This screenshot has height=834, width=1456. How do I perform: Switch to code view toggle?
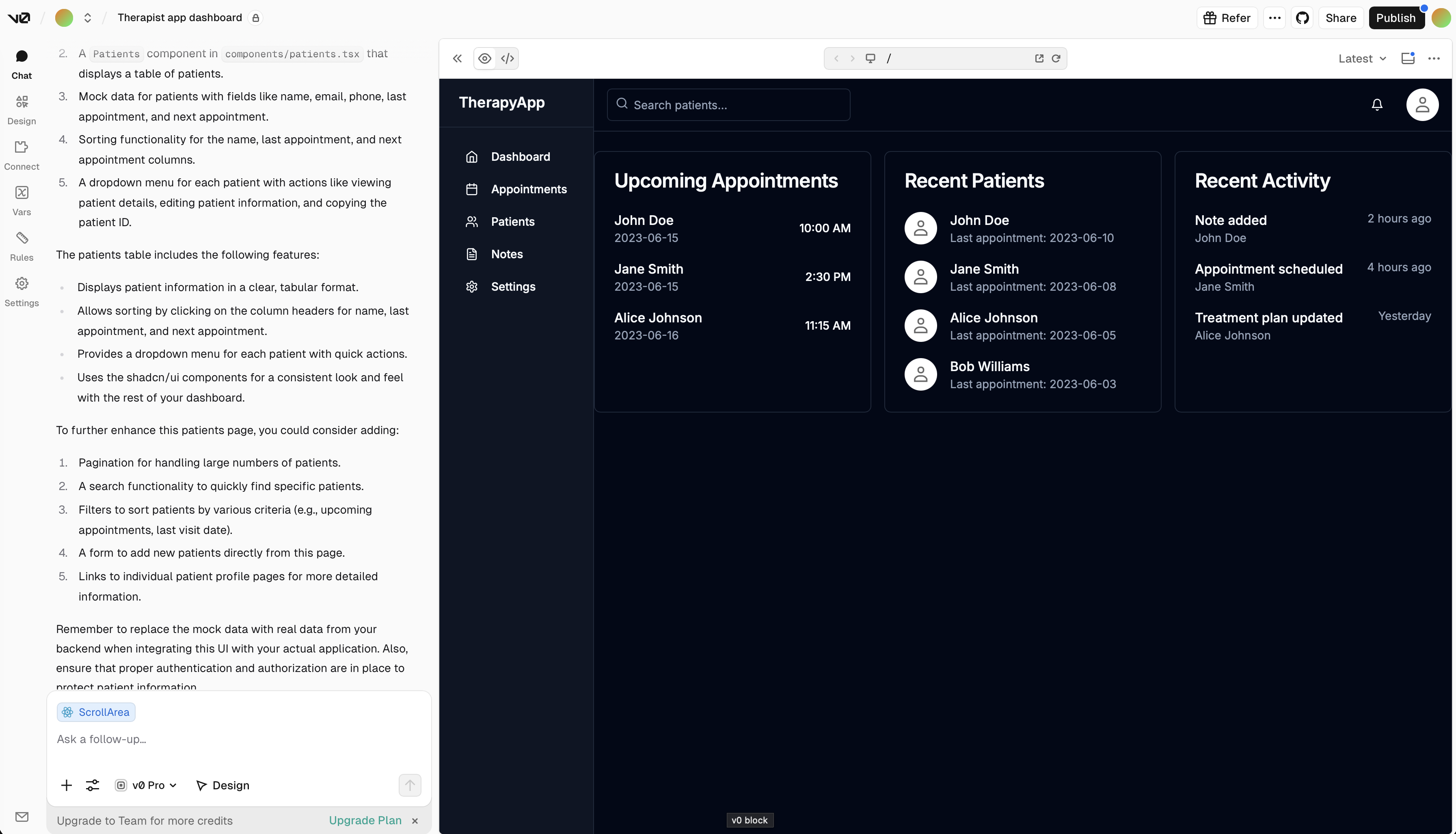pyautogui.click(x=507, y=58)
